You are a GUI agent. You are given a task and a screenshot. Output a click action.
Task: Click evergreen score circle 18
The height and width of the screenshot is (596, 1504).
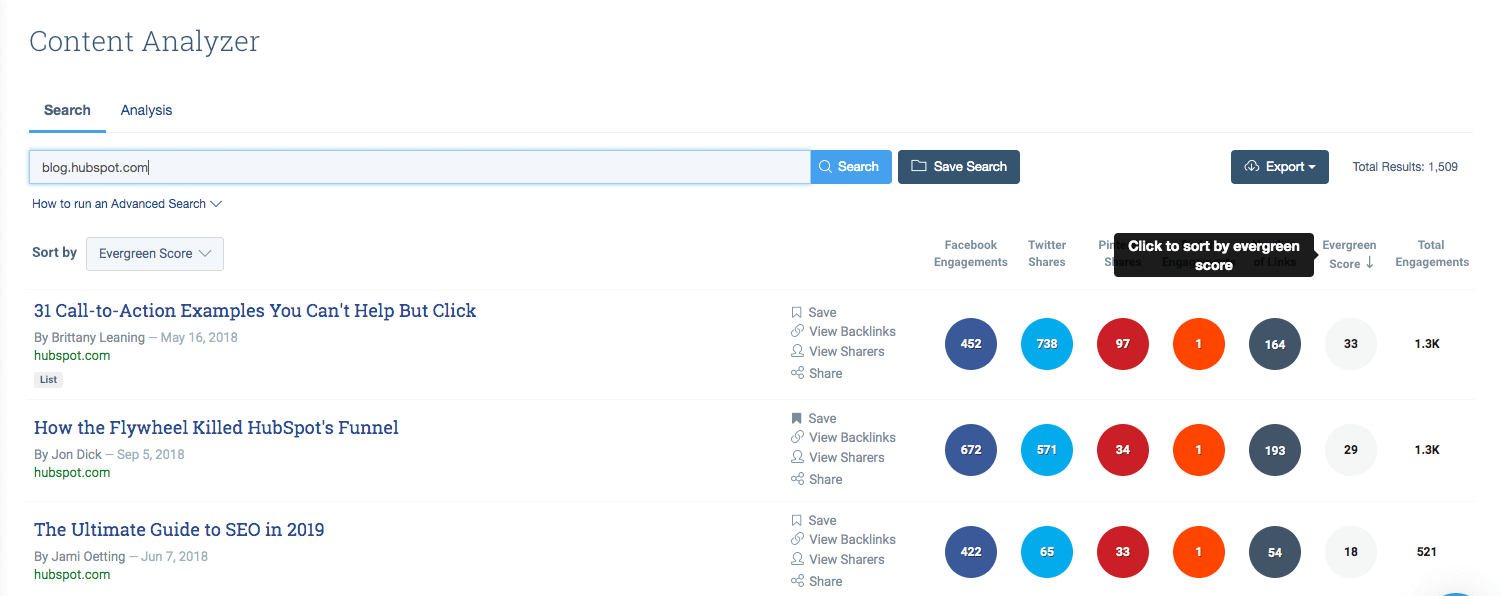click(x=1351, y=552)
